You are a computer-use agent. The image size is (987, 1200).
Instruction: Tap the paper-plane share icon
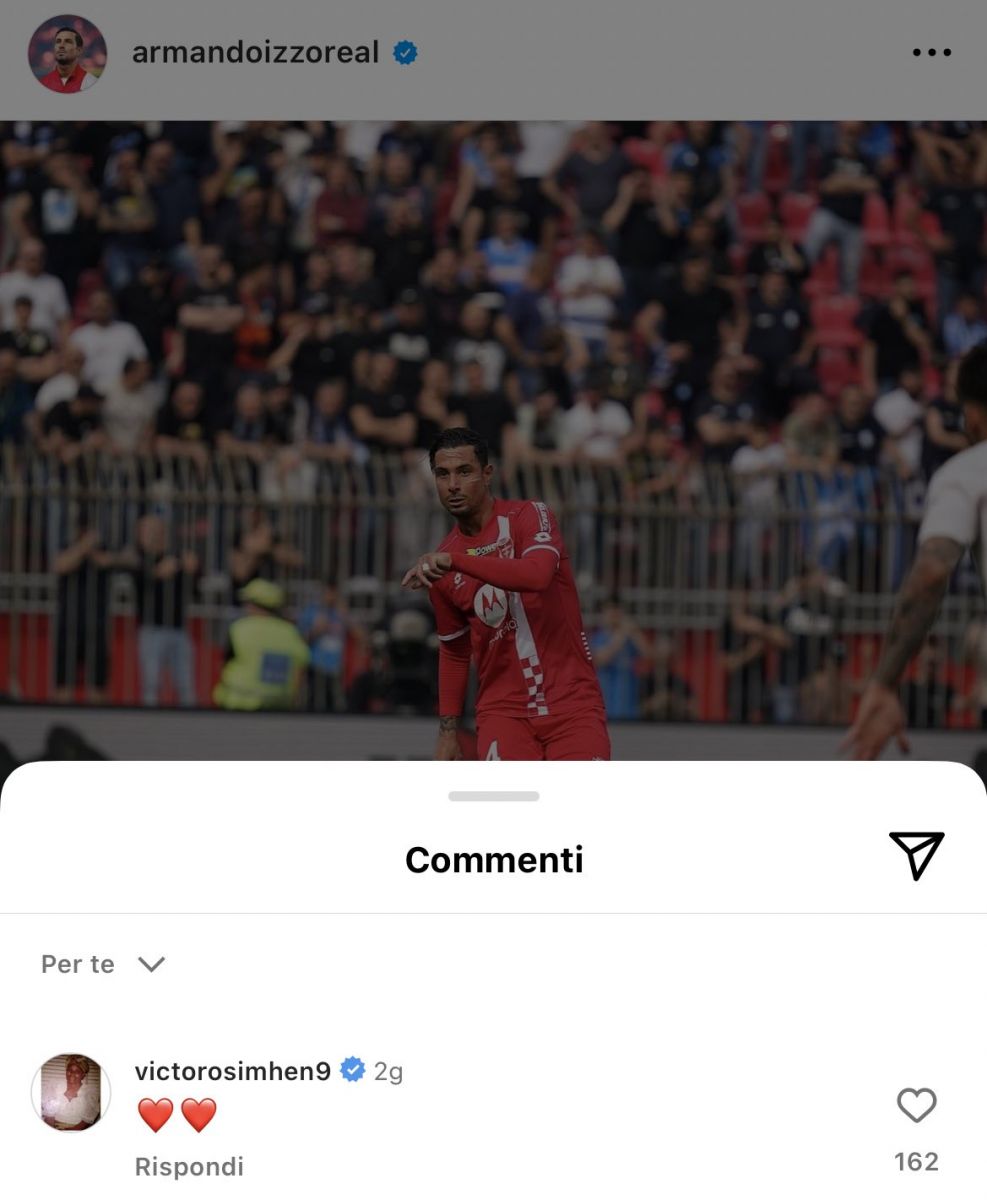click(916, 856)
